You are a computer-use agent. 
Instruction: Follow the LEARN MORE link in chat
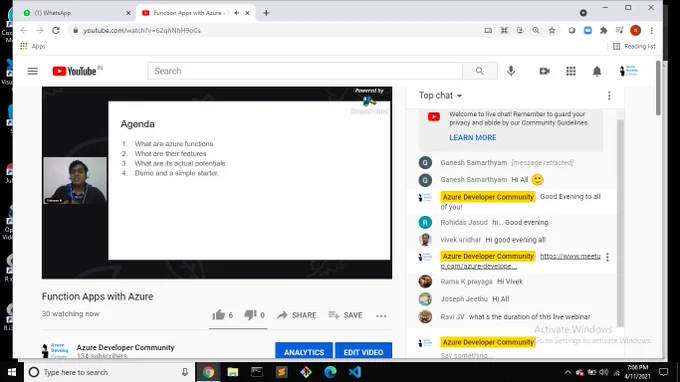tap(473, 137)
